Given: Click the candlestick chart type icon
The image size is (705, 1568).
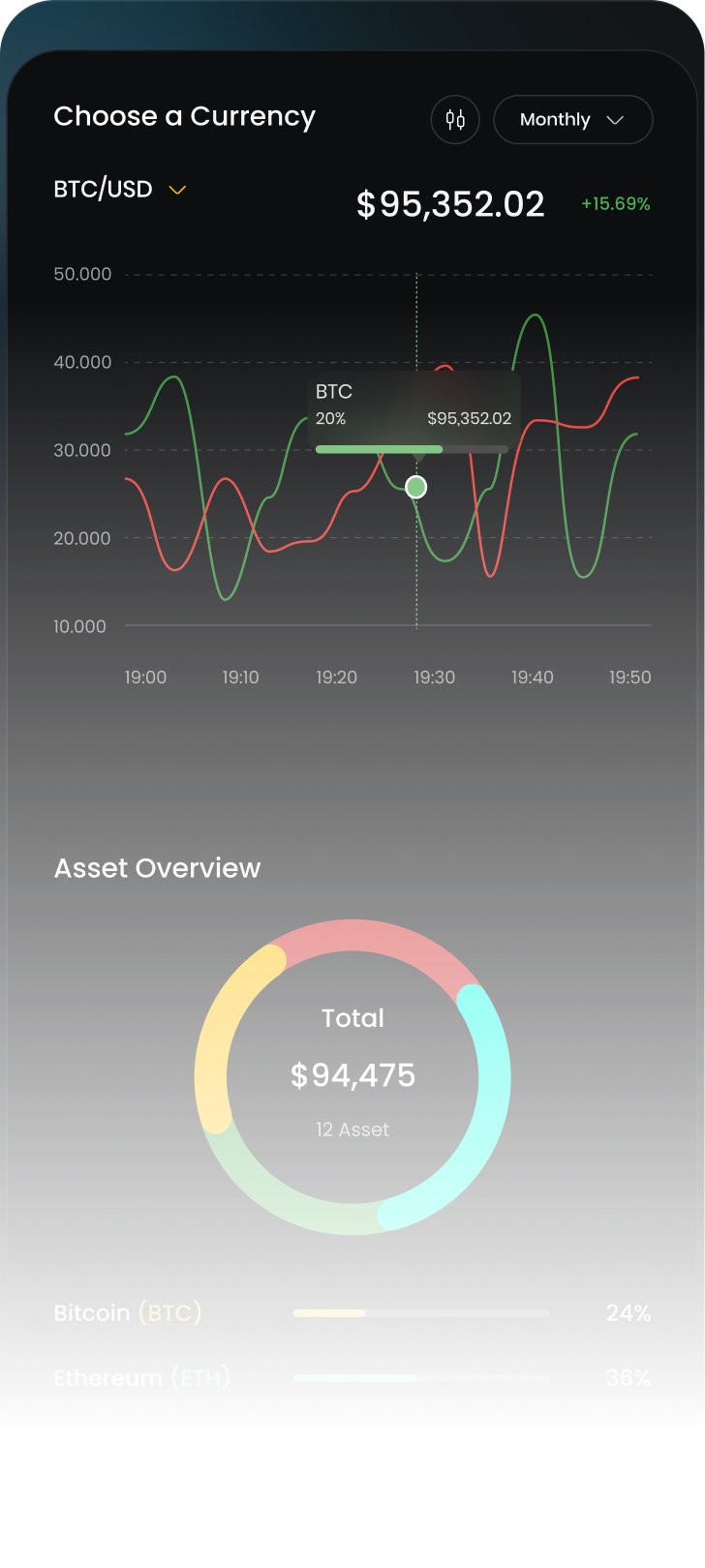Looking at the screenshot, I should coord(455,120).
